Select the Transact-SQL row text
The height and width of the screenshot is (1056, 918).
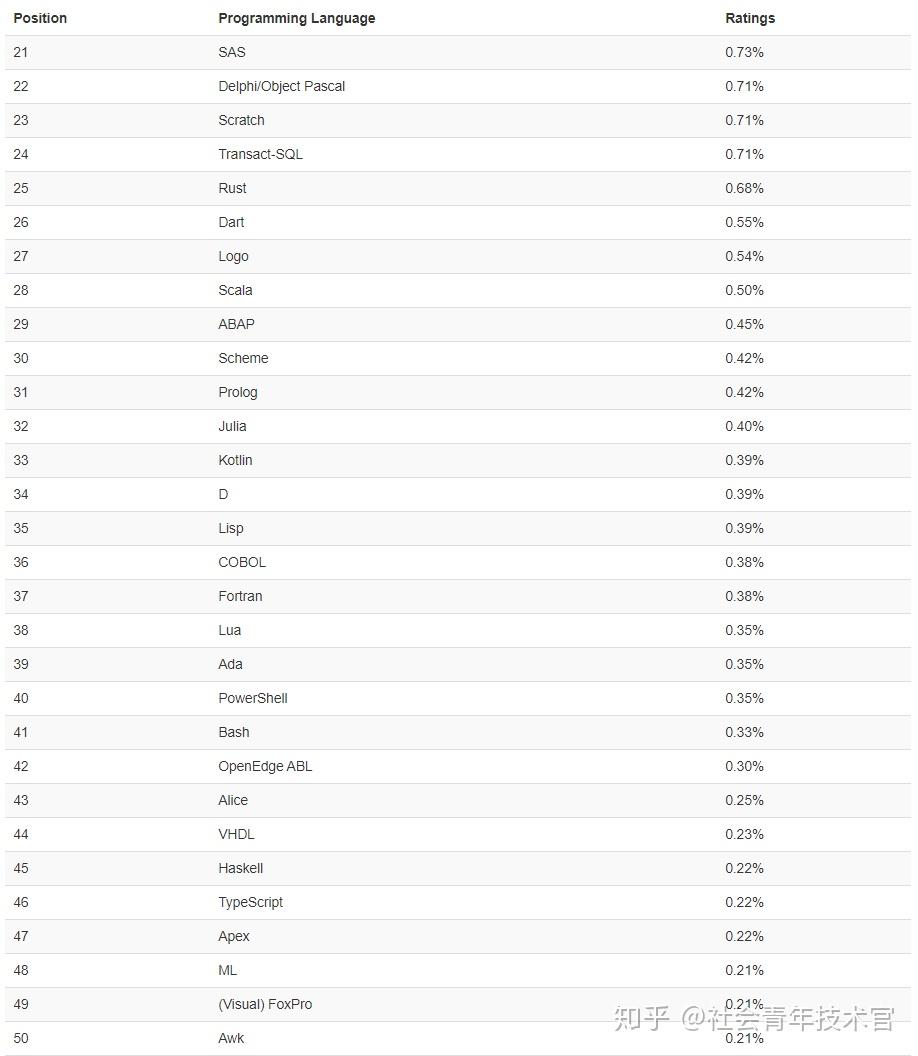pyautogui.click(x=260, y=154)
